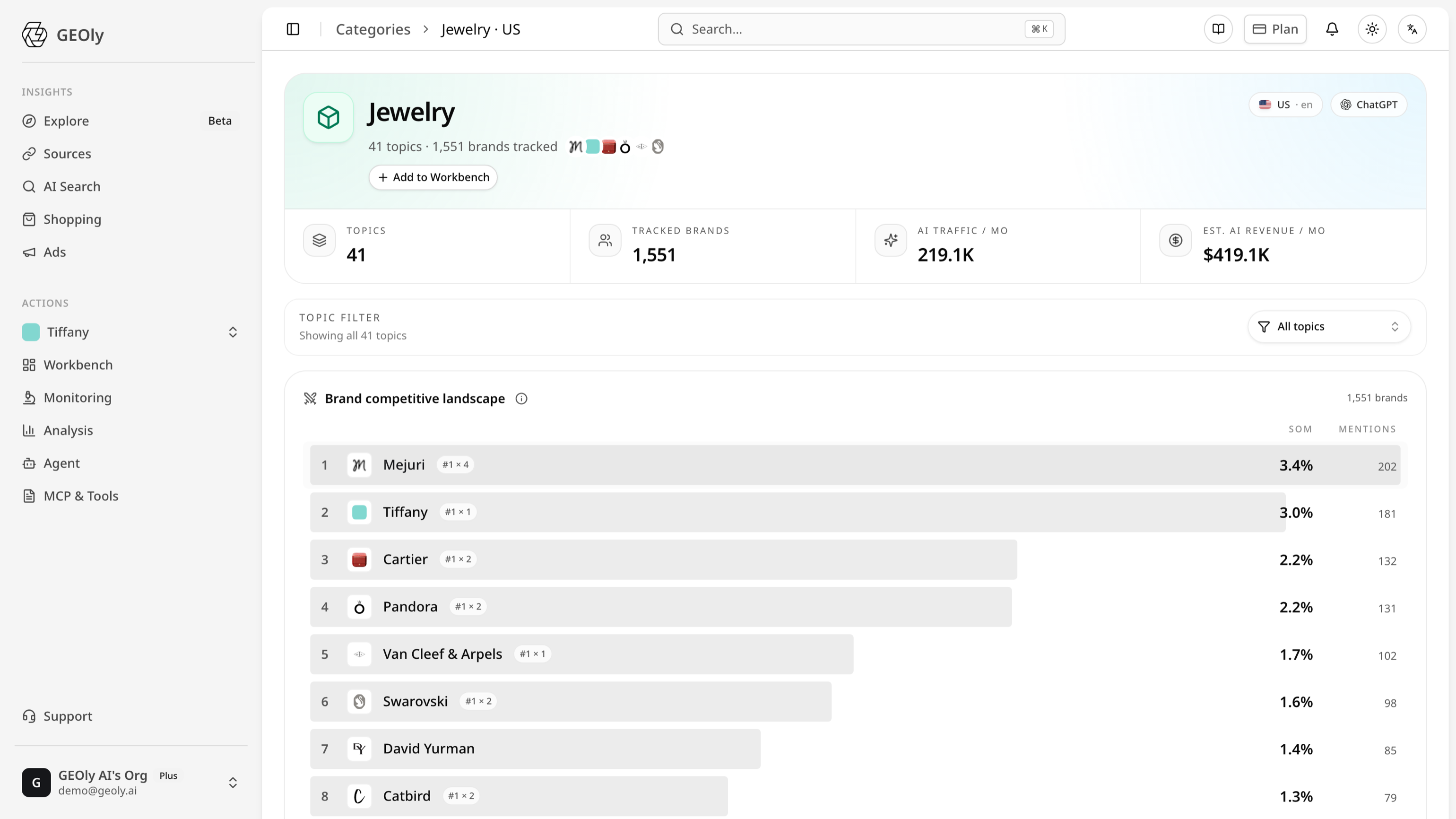The image size is (1456, 819).
Task: Open Sources in the sidebar
Action: click(131, 154)
